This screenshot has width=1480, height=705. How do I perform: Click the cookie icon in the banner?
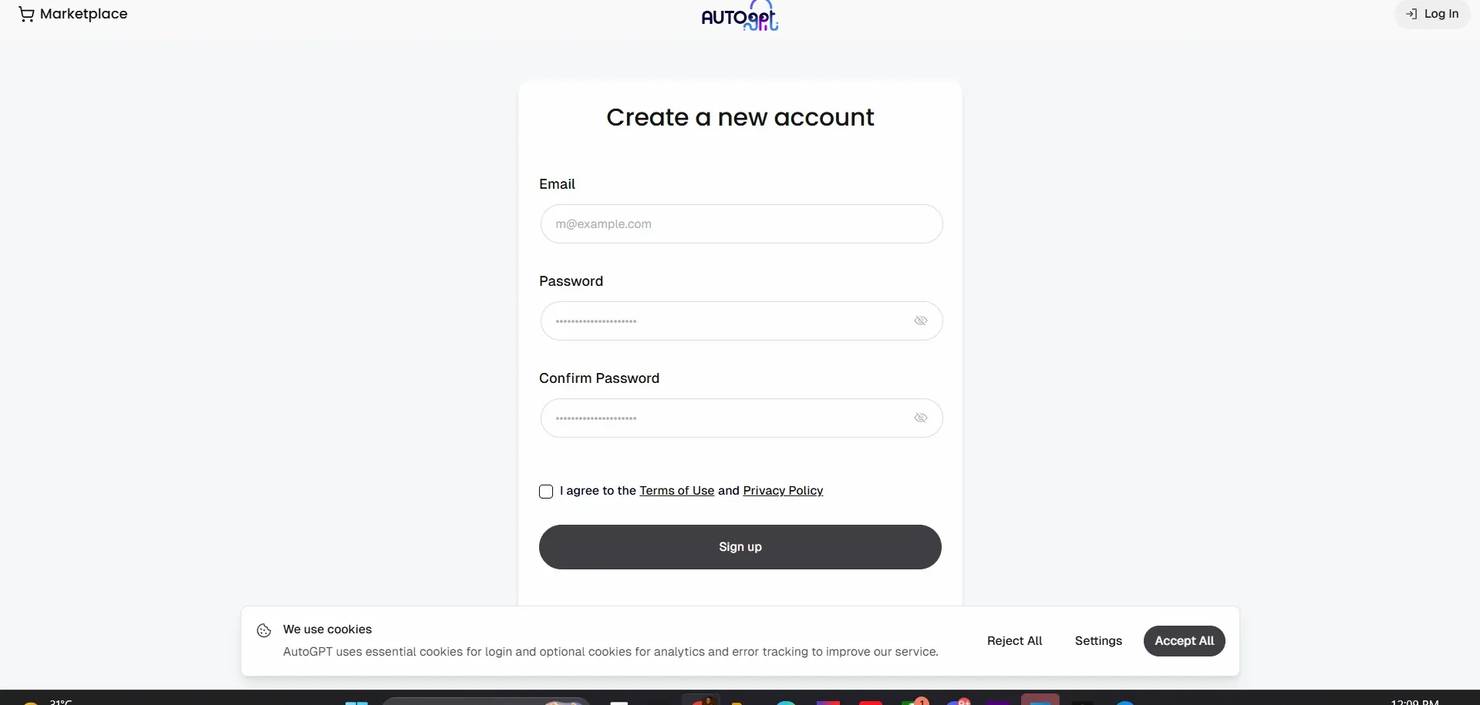point(264,630)
